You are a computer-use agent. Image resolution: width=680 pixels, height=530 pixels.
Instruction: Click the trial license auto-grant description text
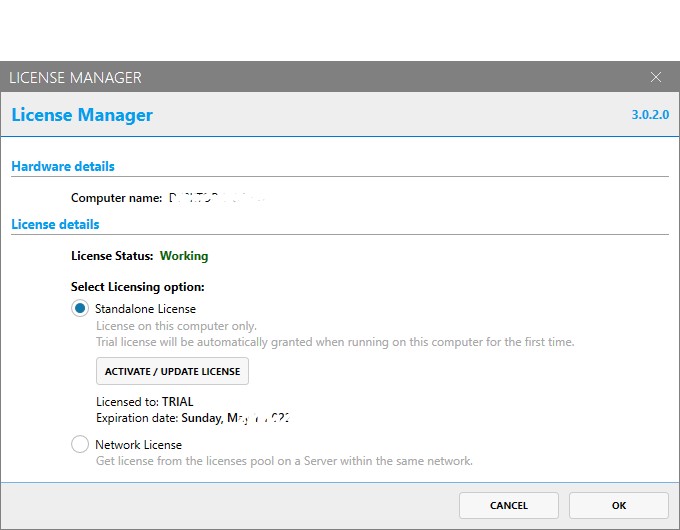335,342
